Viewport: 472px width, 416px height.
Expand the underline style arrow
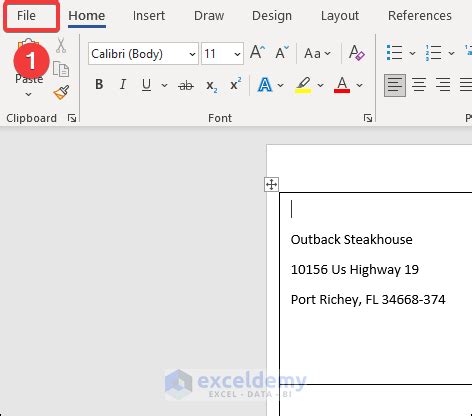point(164,85)
